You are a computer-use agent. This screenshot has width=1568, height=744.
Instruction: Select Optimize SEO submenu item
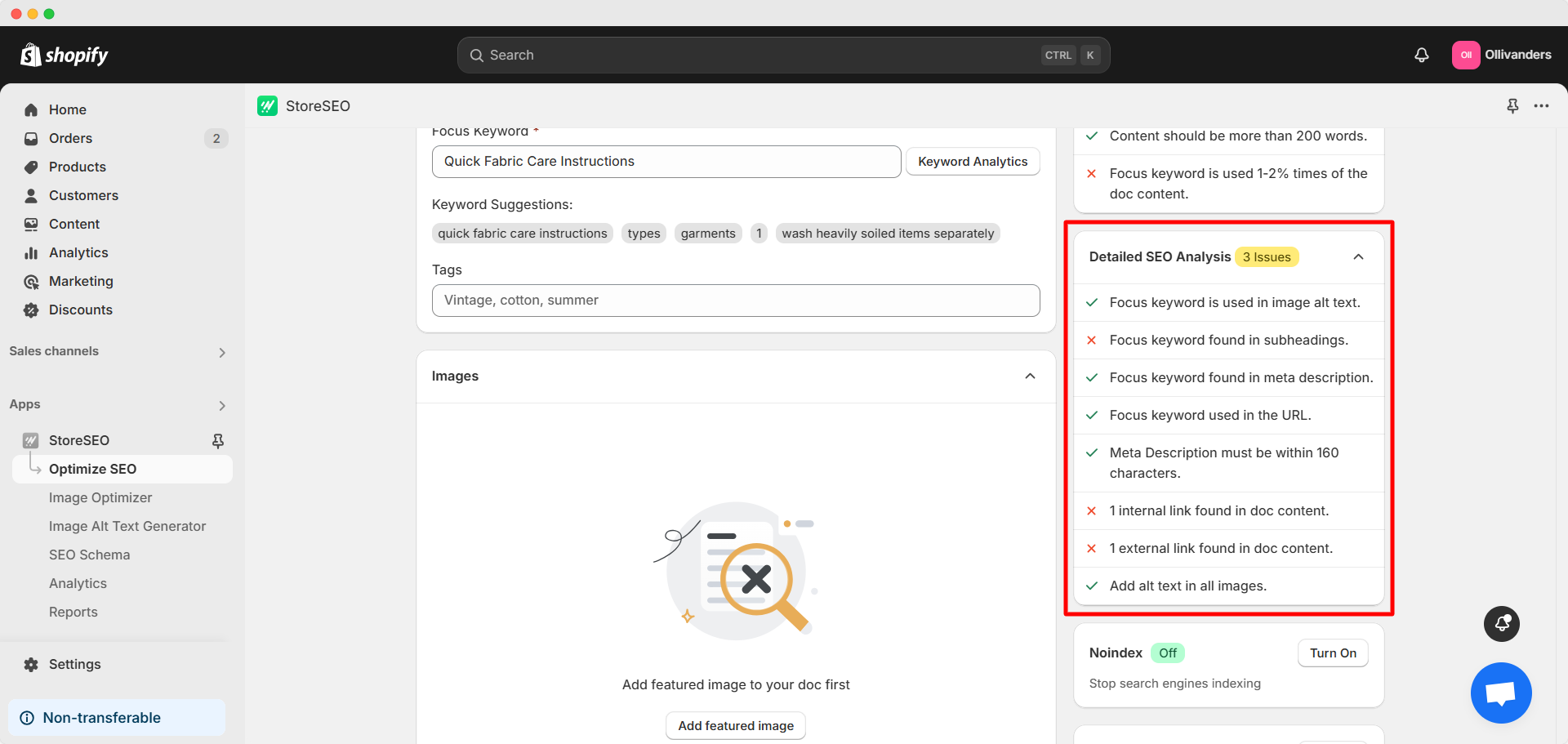(122, 469)
